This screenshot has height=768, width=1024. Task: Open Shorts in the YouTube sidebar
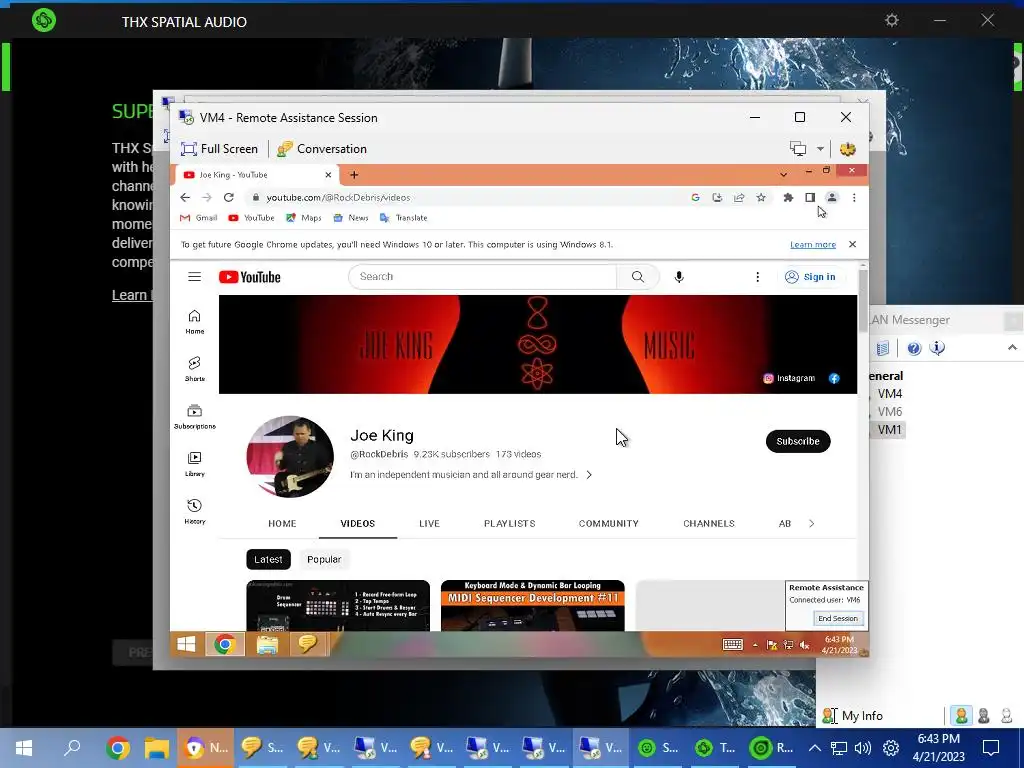coord(195,369)
